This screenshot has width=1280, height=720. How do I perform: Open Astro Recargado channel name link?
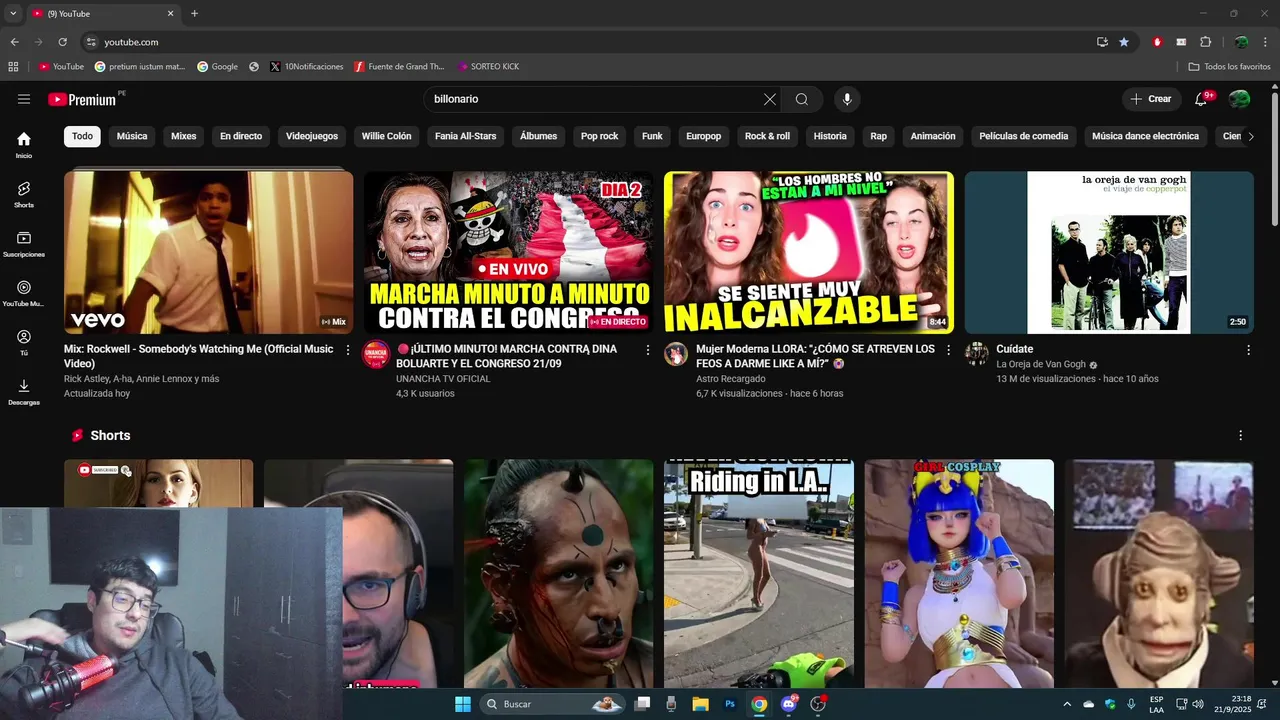point(731,379)
